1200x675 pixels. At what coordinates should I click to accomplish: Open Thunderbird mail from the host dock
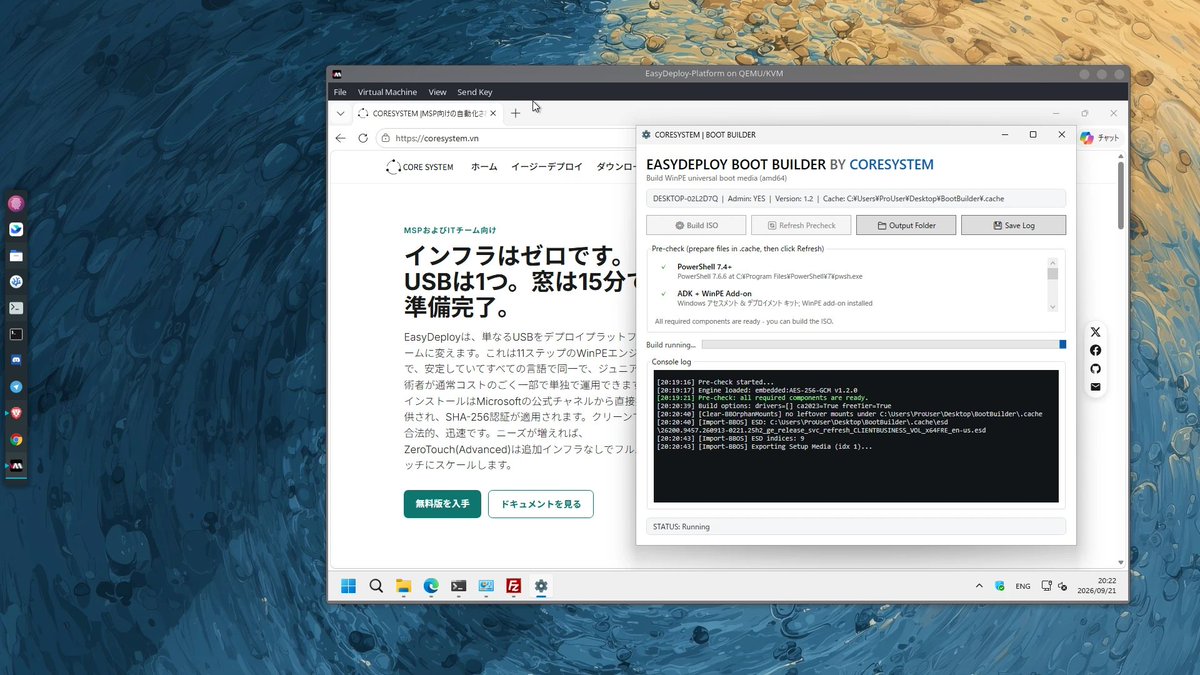(16, 229)
